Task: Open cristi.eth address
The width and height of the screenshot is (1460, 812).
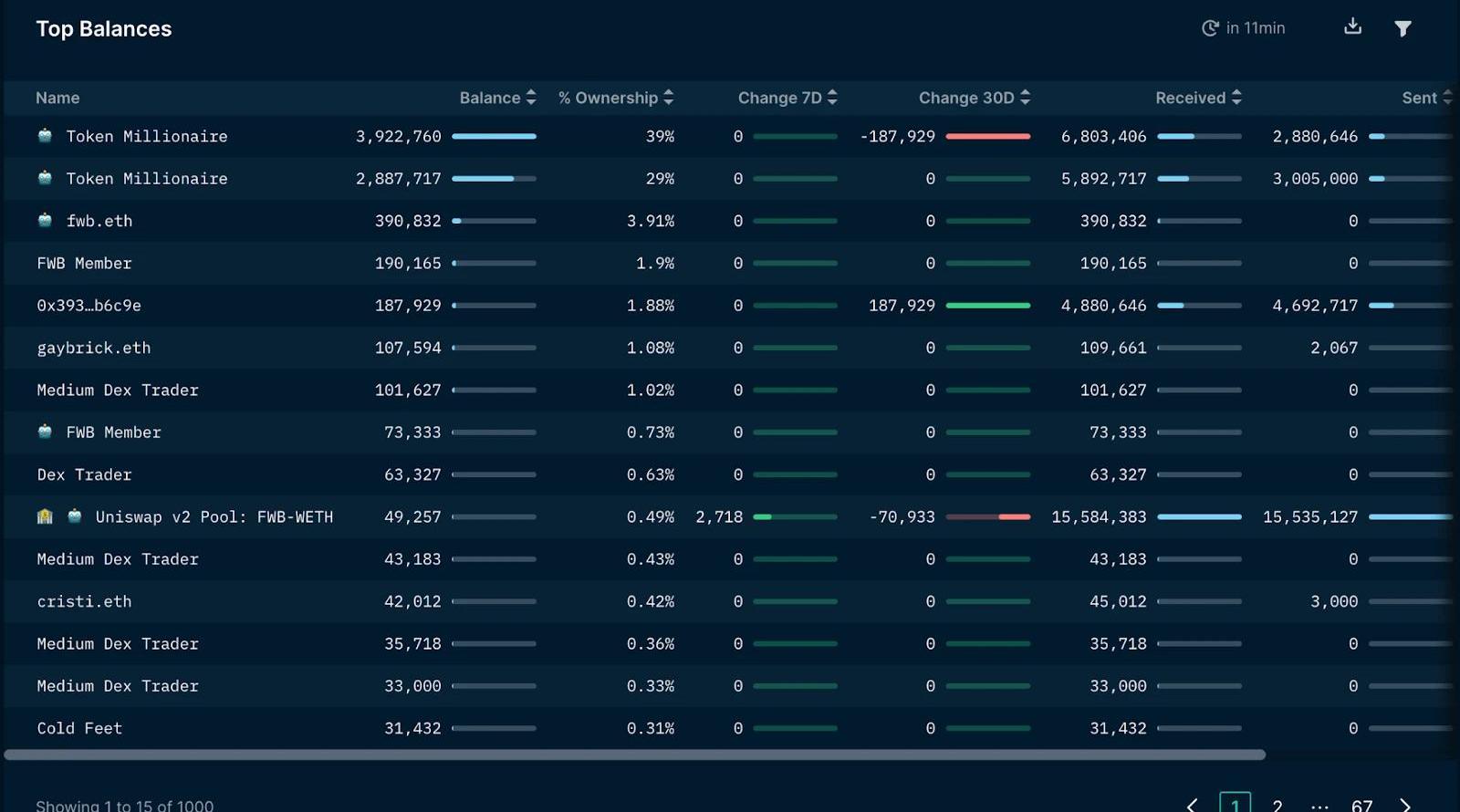Action: point(84,601)
